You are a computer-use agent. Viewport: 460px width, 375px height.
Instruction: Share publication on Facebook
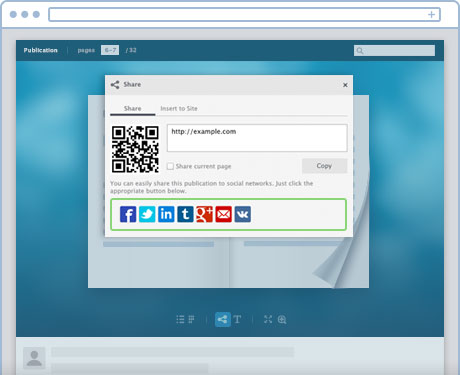tap(128, 214)
